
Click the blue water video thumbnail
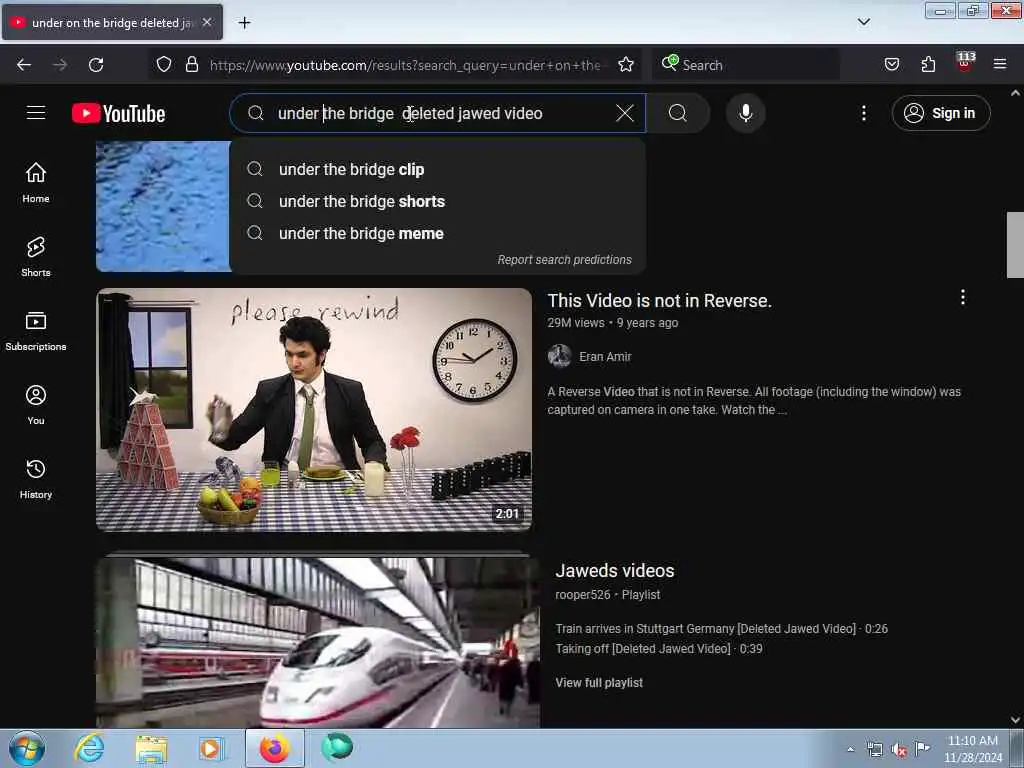click(x=163, y=206)
